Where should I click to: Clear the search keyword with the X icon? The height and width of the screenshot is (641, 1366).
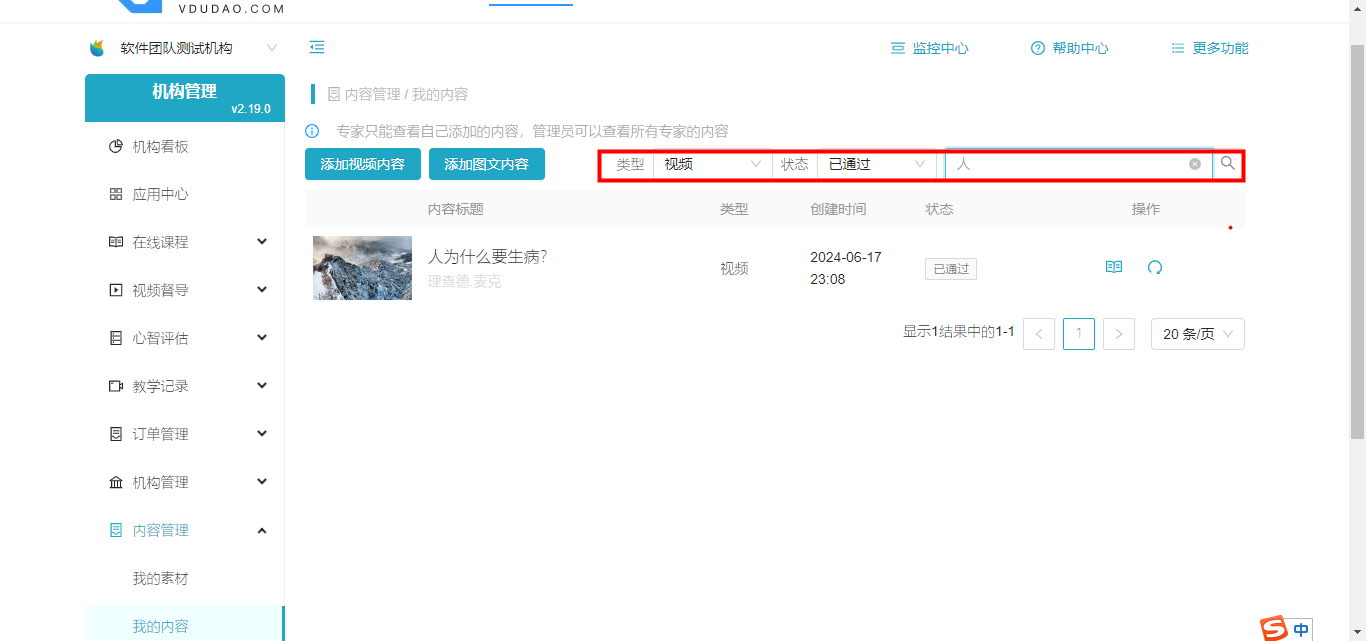(x=1195, y=164)
